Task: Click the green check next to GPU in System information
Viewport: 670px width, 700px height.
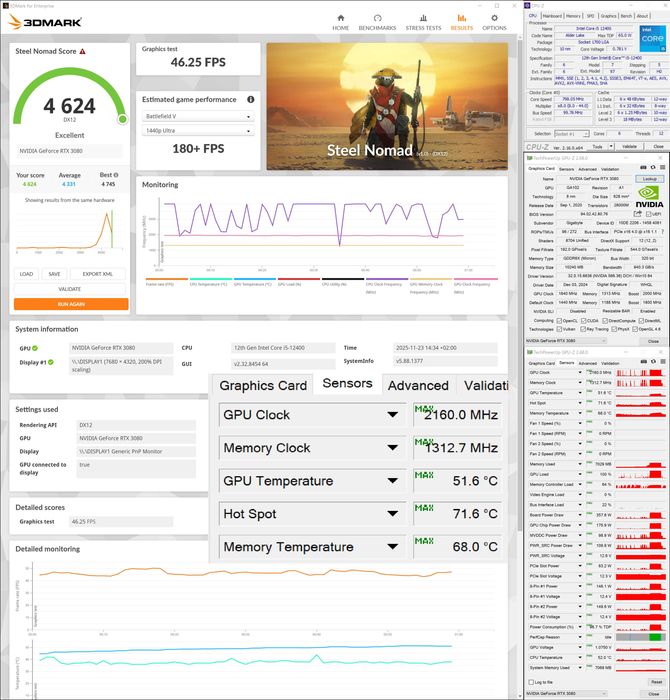Action: [x=35, y=348]
